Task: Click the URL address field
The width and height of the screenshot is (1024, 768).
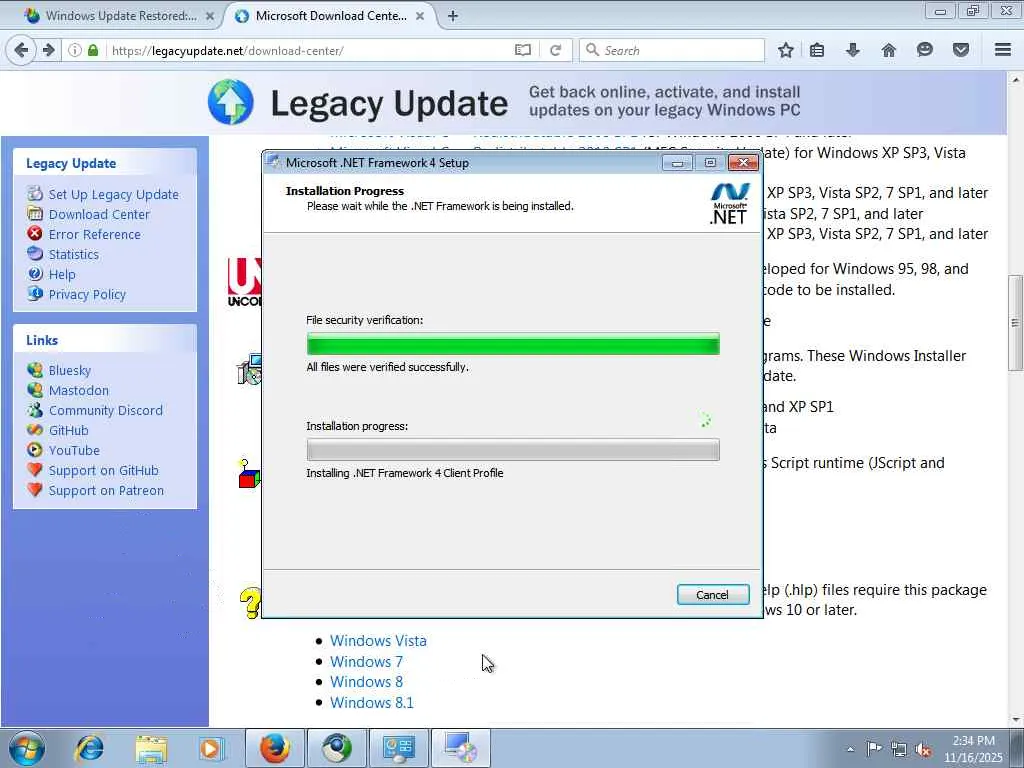Action: [x=310, y=50]
